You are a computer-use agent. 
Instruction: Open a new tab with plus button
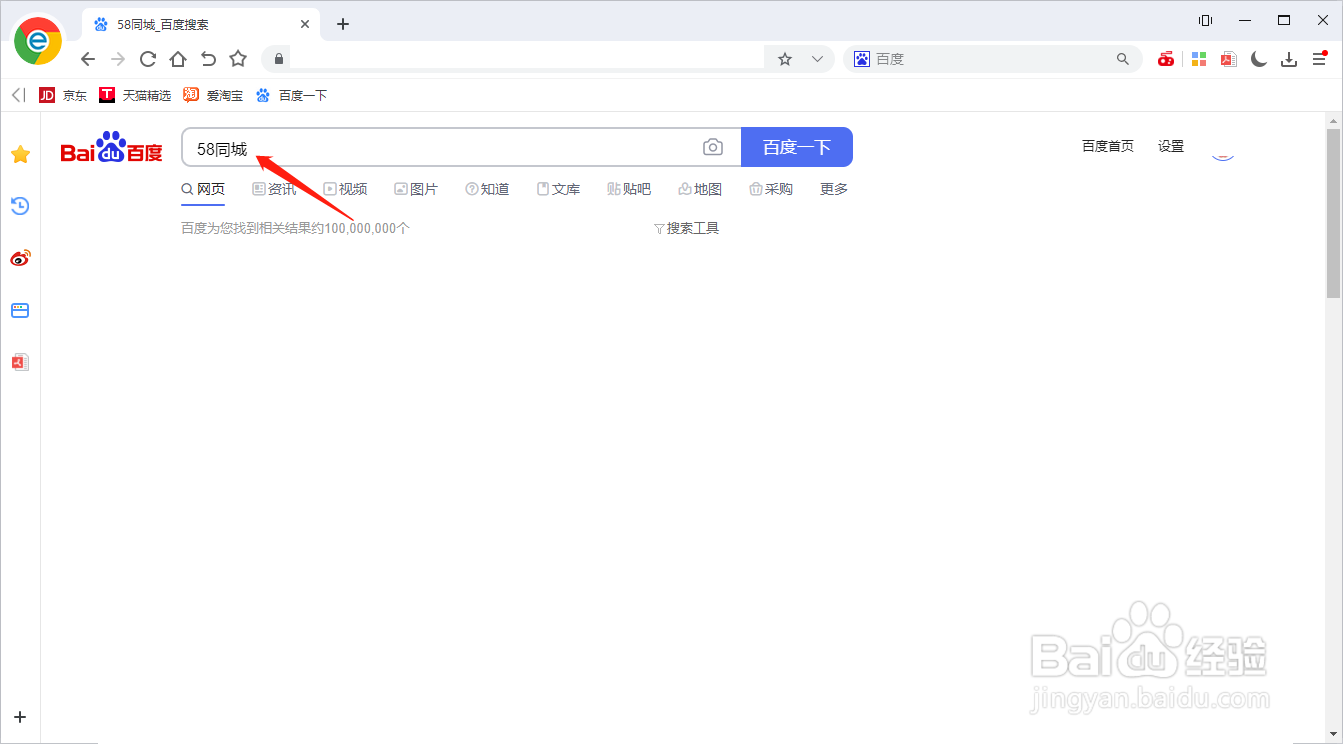[343, 24]
